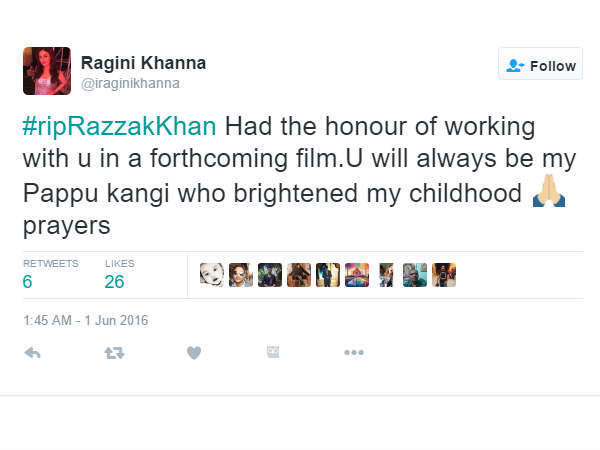View the 26 likes list
Screen dimensions: 600x450
click(114, 282)
